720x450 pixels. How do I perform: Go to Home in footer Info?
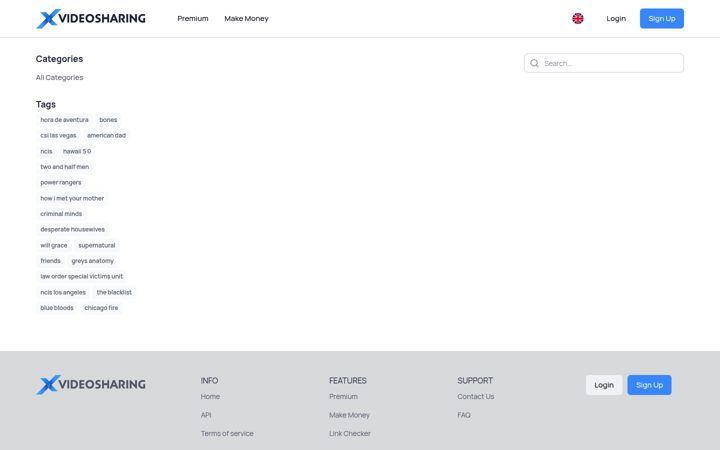tap(210, 396)
